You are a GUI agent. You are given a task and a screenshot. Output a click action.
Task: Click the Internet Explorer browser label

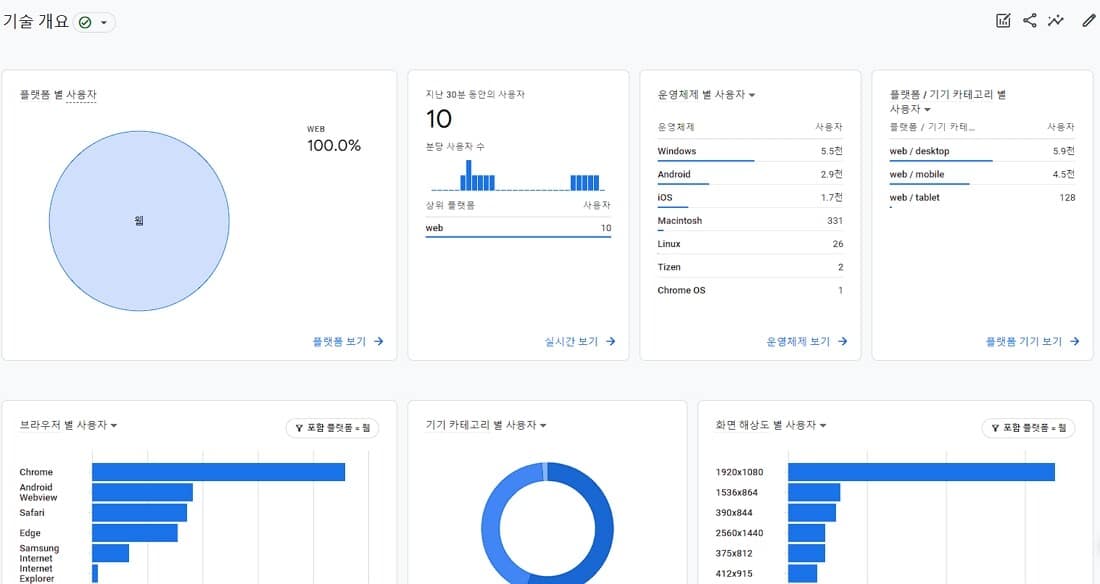36,573
